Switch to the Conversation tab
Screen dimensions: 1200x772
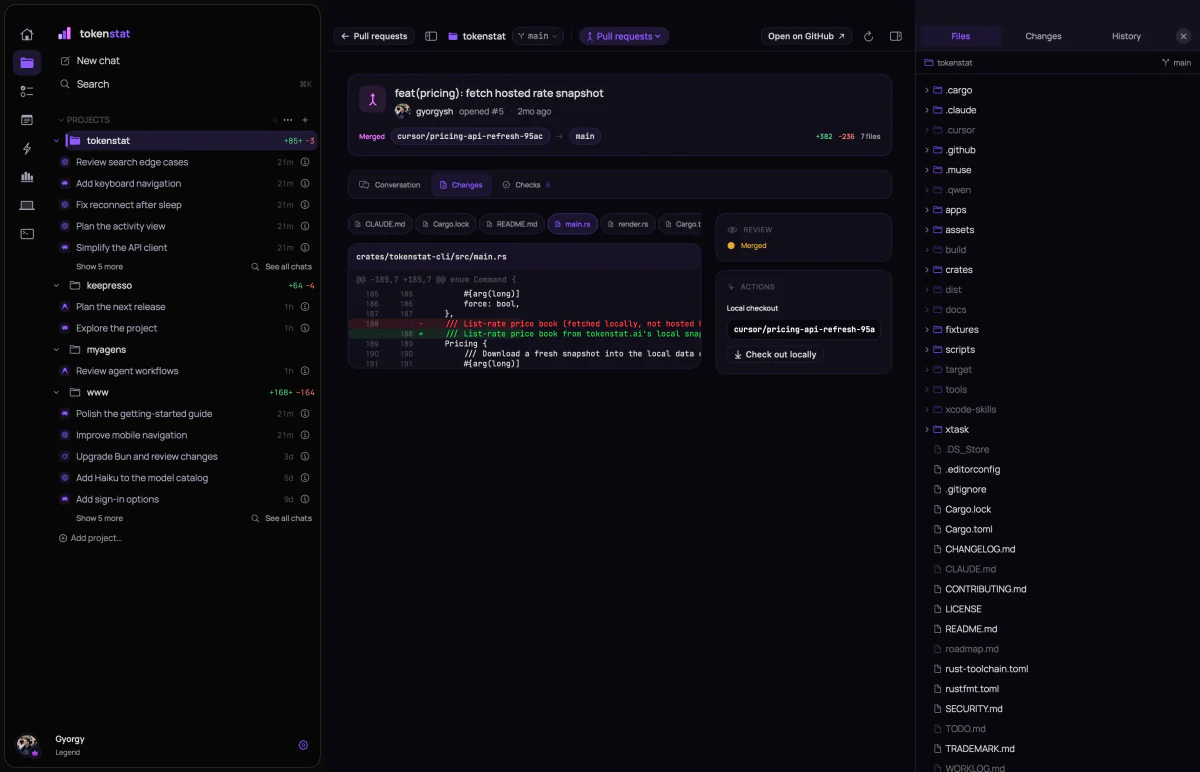click(x=390, y=185)
